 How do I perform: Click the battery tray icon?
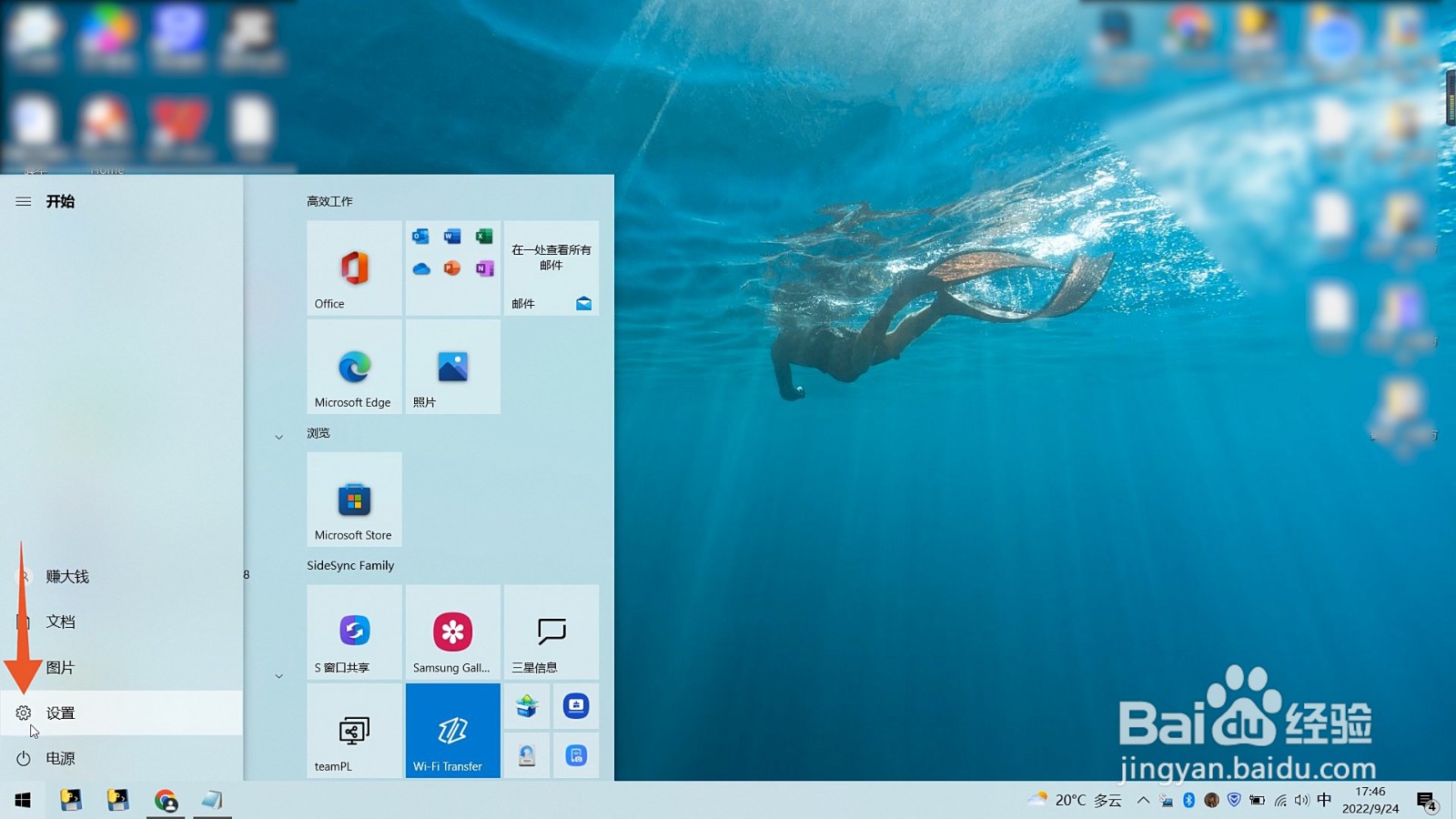coord(1258,800)
